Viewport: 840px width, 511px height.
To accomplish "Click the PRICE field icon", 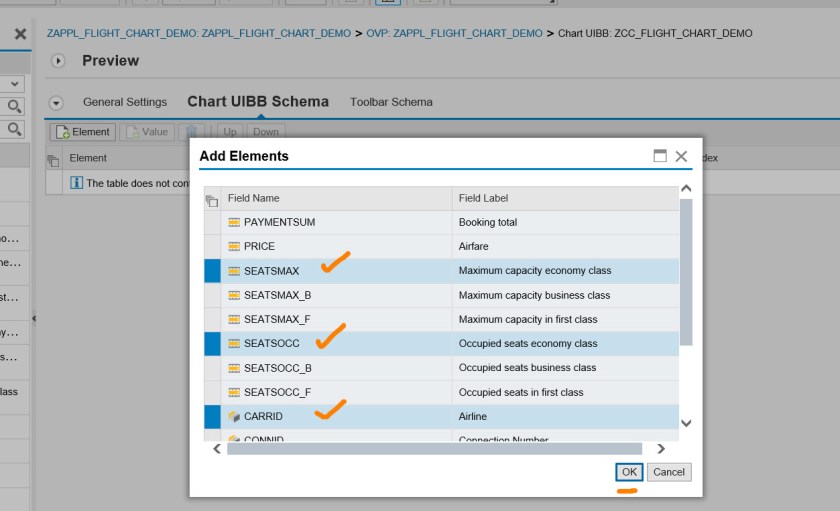I will click(x=234, y=246).
